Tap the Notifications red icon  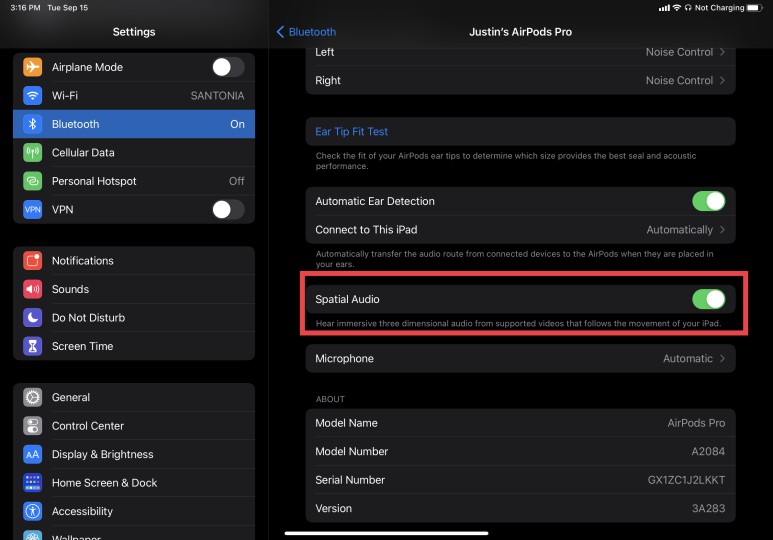pos(33,260)
